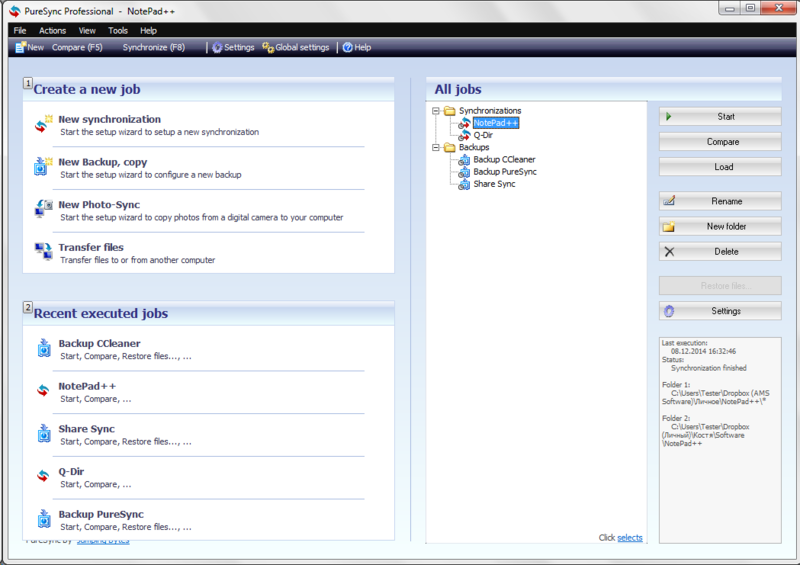Click the selects link

[630, 538]
